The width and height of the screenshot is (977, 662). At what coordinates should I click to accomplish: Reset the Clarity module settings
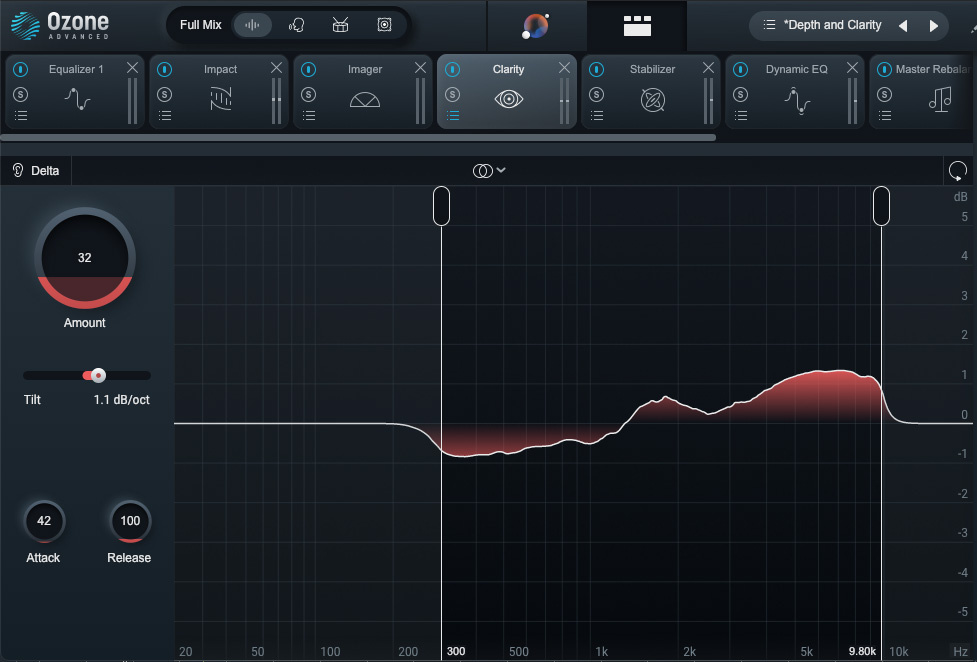pyautogui.click(x=957, y=171)
